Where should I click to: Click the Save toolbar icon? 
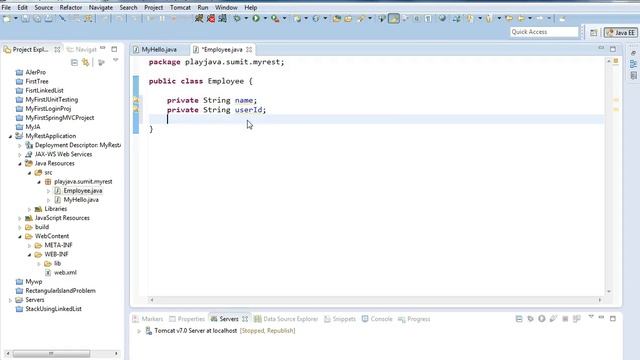[25, 19]
